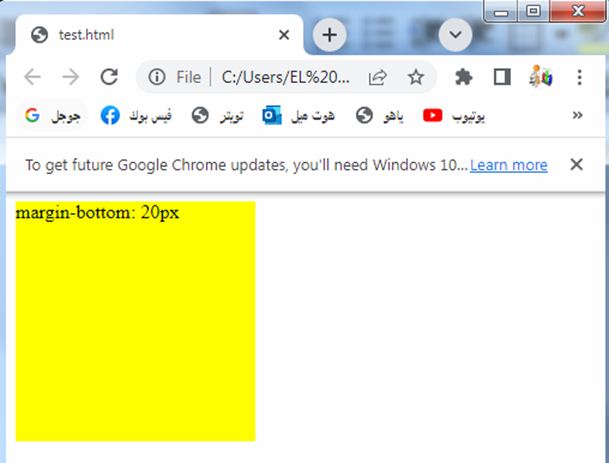Close the test.html tab

(284, 35)
